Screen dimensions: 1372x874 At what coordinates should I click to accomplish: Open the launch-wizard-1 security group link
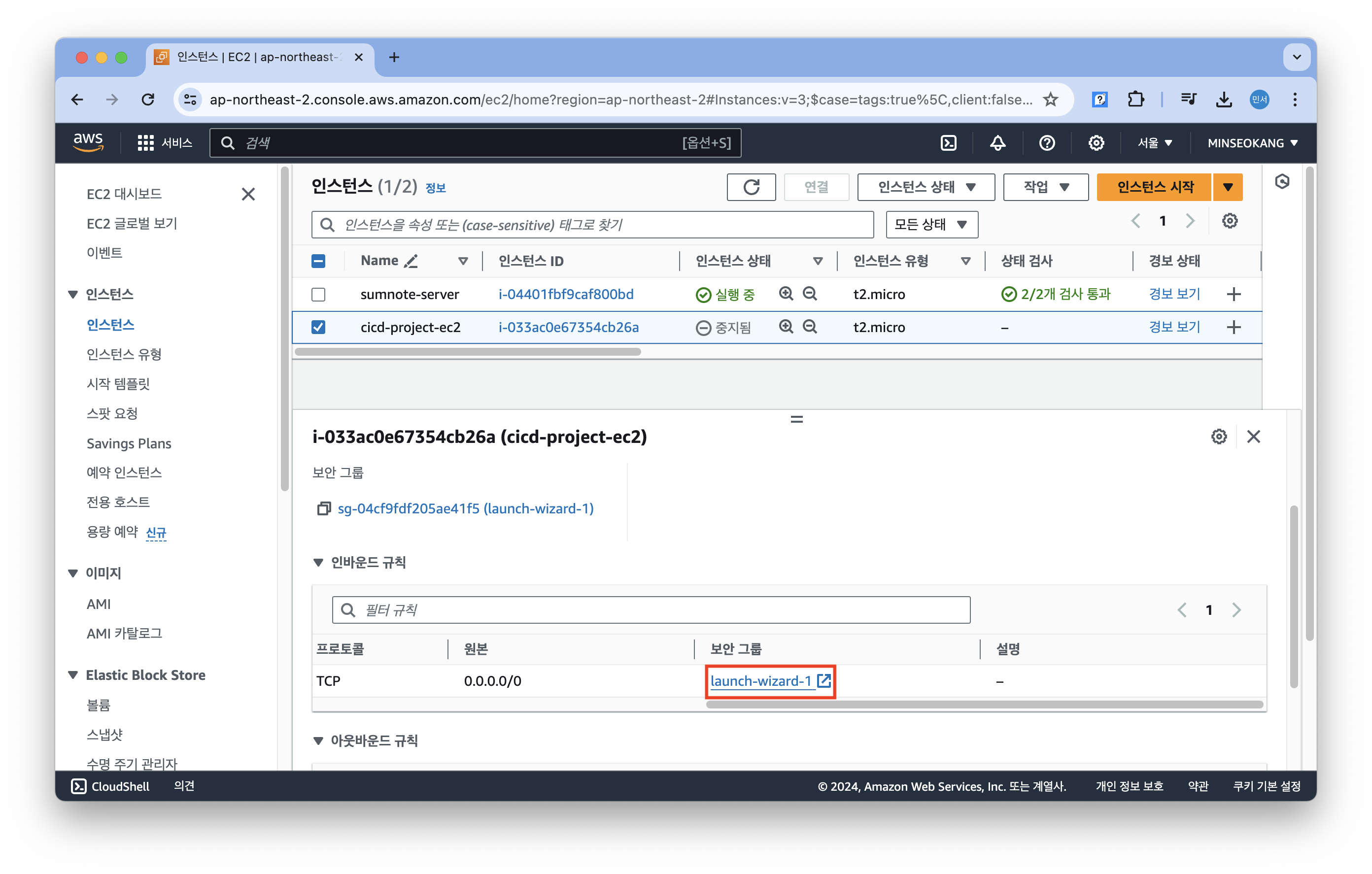click(761, 681)
